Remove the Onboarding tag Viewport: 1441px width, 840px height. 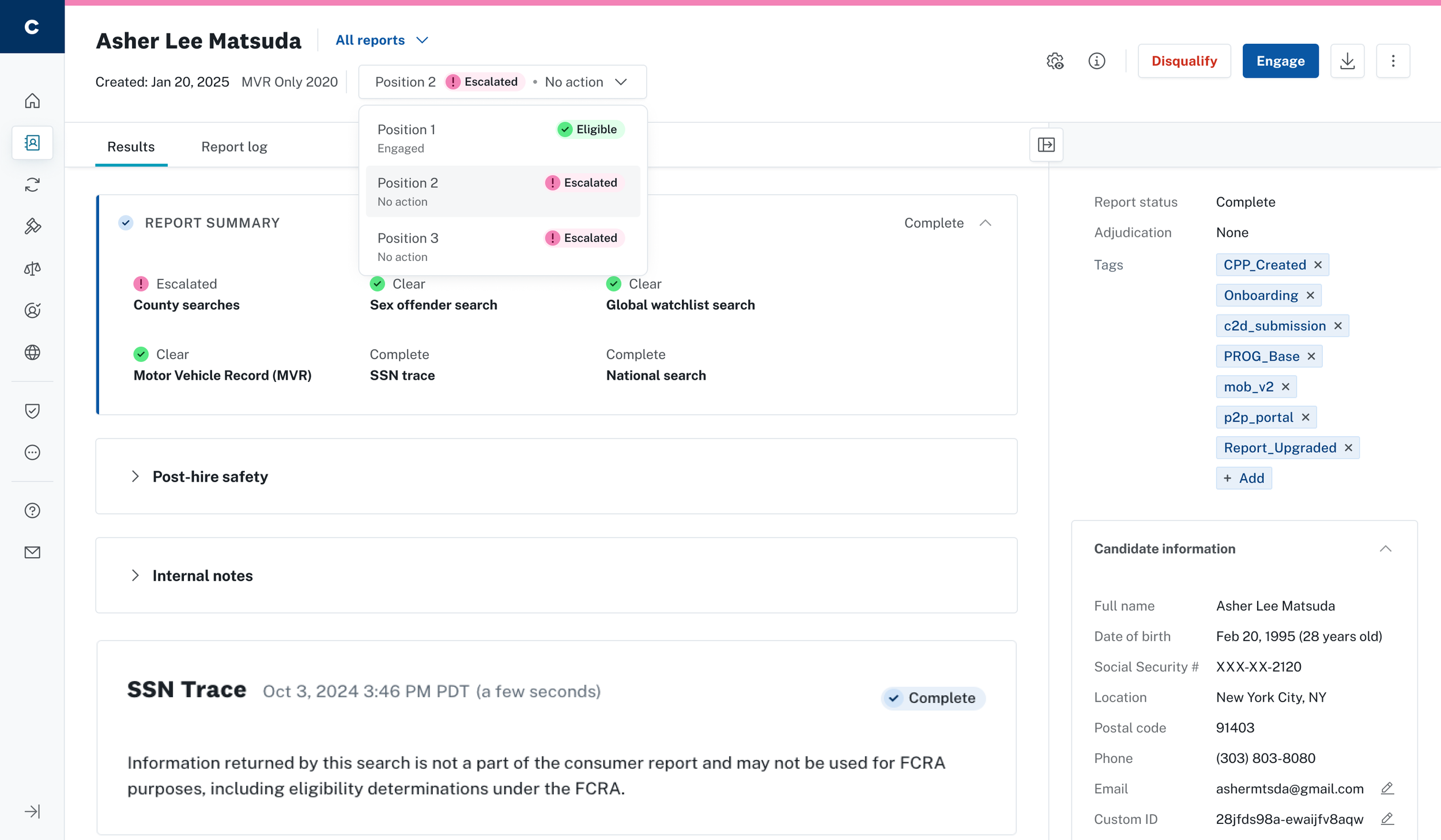pyautogui.click(x=1310, y=296)
